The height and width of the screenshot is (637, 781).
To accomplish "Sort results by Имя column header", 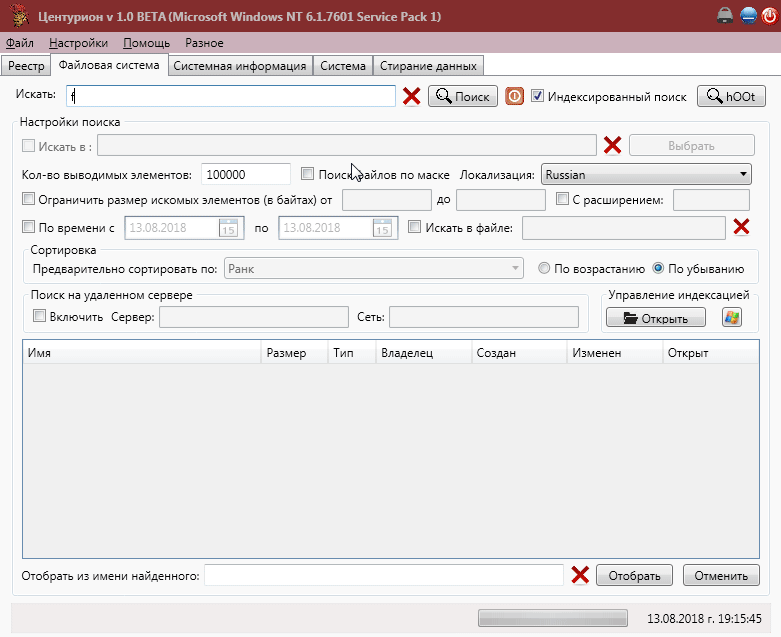I will 142,353.
